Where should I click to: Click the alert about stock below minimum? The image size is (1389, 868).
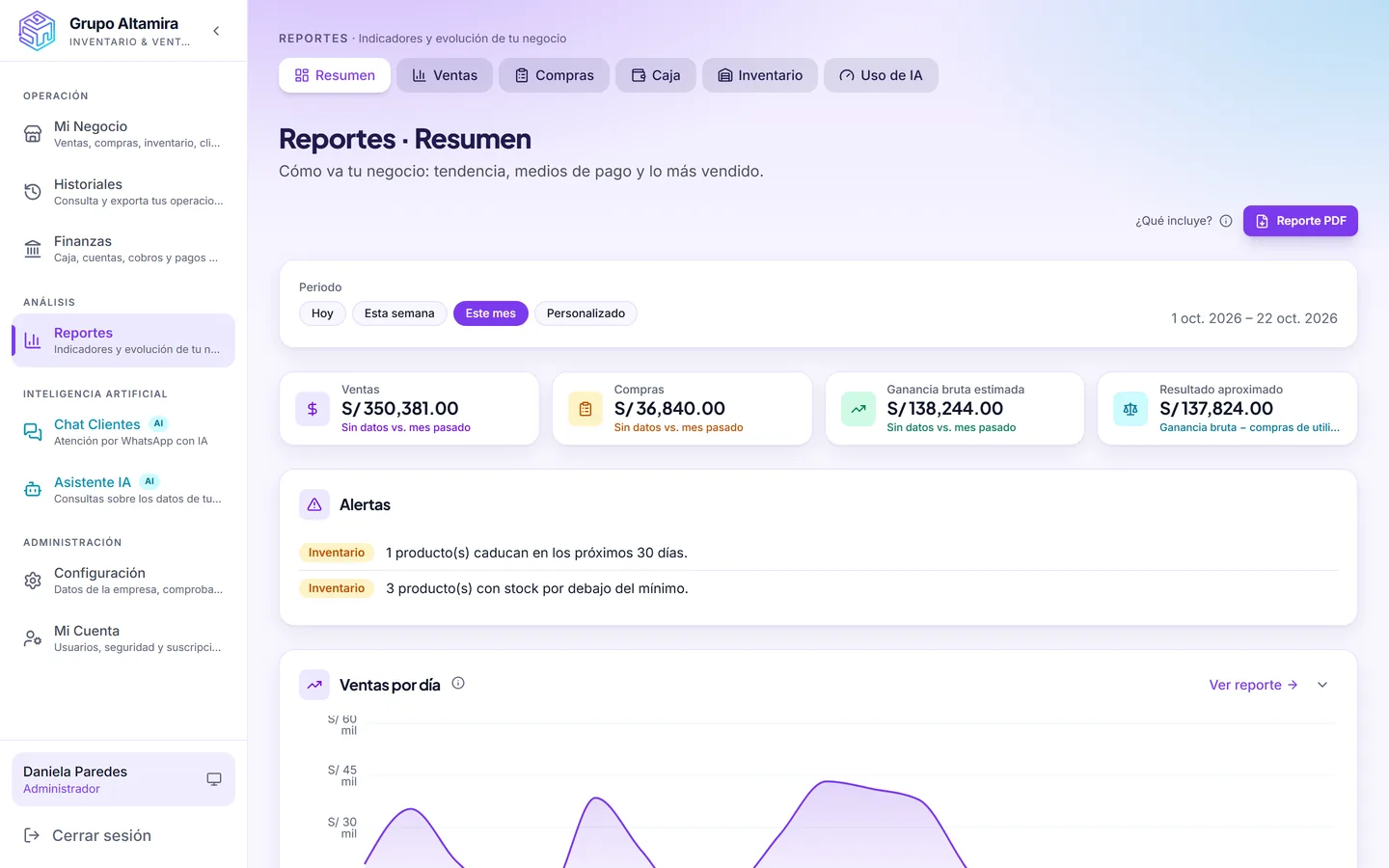point(537,588)
